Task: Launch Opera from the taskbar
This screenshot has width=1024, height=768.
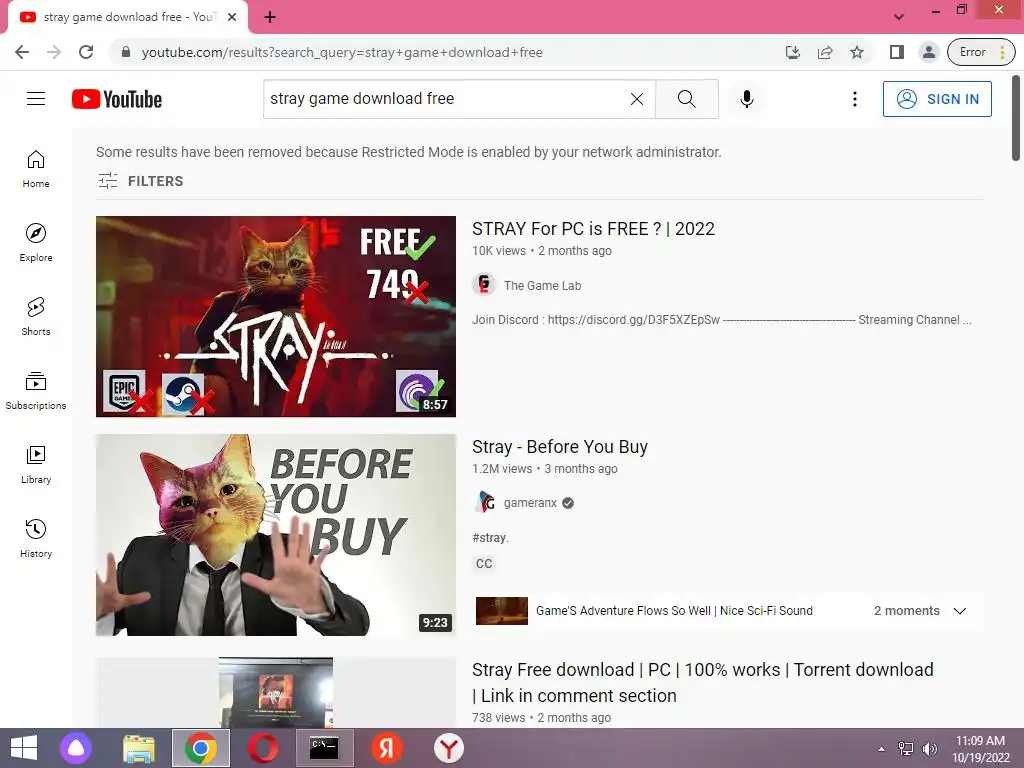Action: [x=263, y=748]
